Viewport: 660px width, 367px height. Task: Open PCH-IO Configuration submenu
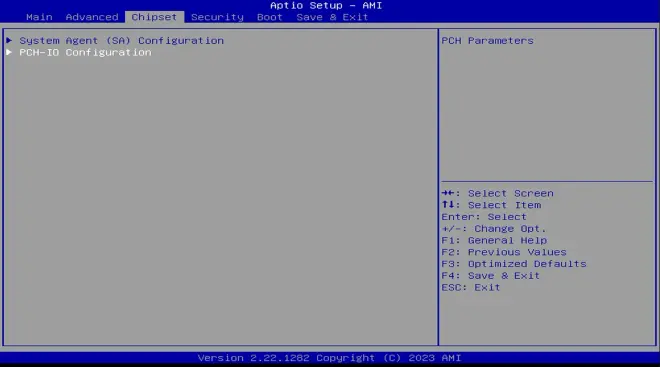click(85, 53)
